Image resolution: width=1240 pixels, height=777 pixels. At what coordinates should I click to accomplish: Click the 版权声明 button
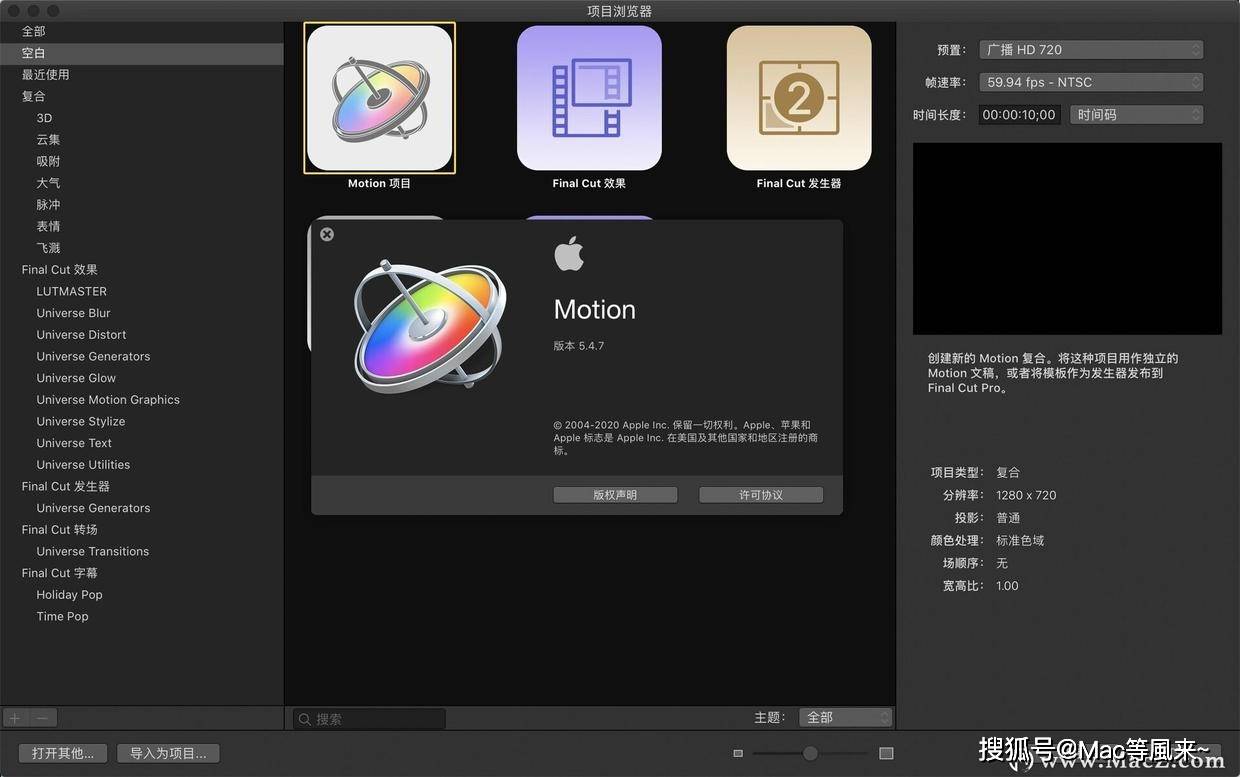[x=615, y=495]
